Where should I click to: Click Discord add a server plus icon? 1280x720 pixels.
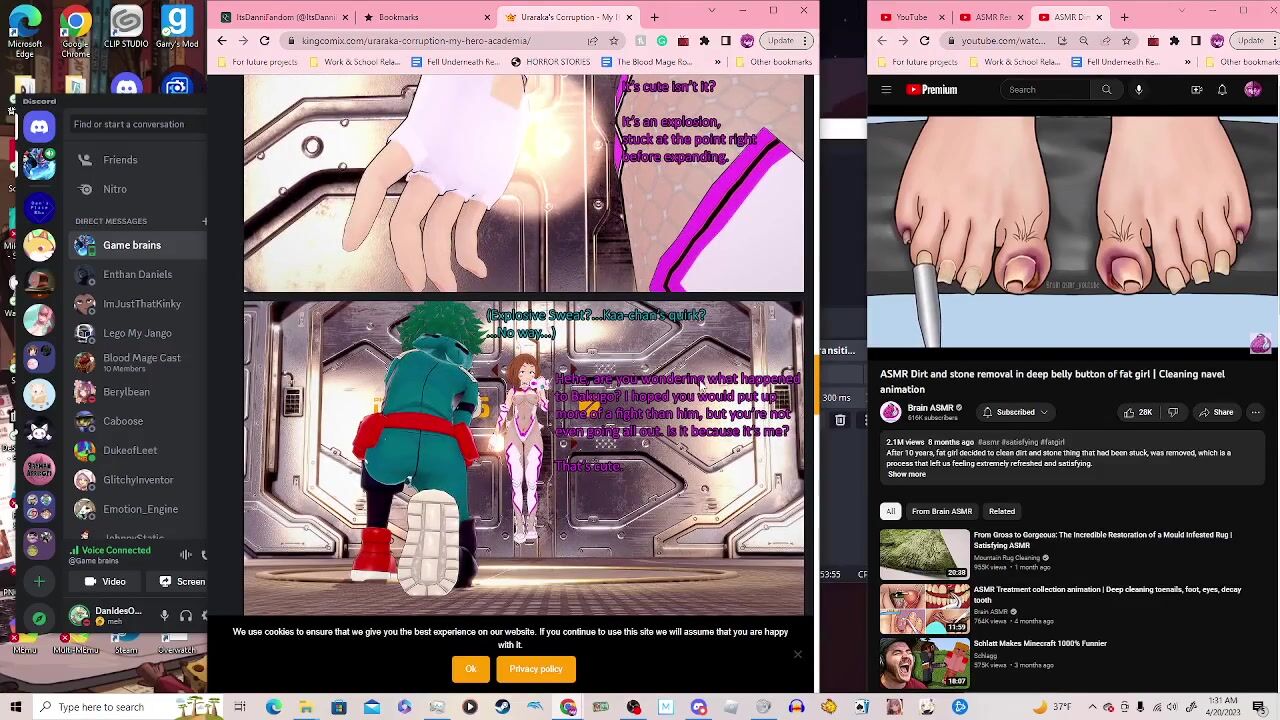(39, 581)
